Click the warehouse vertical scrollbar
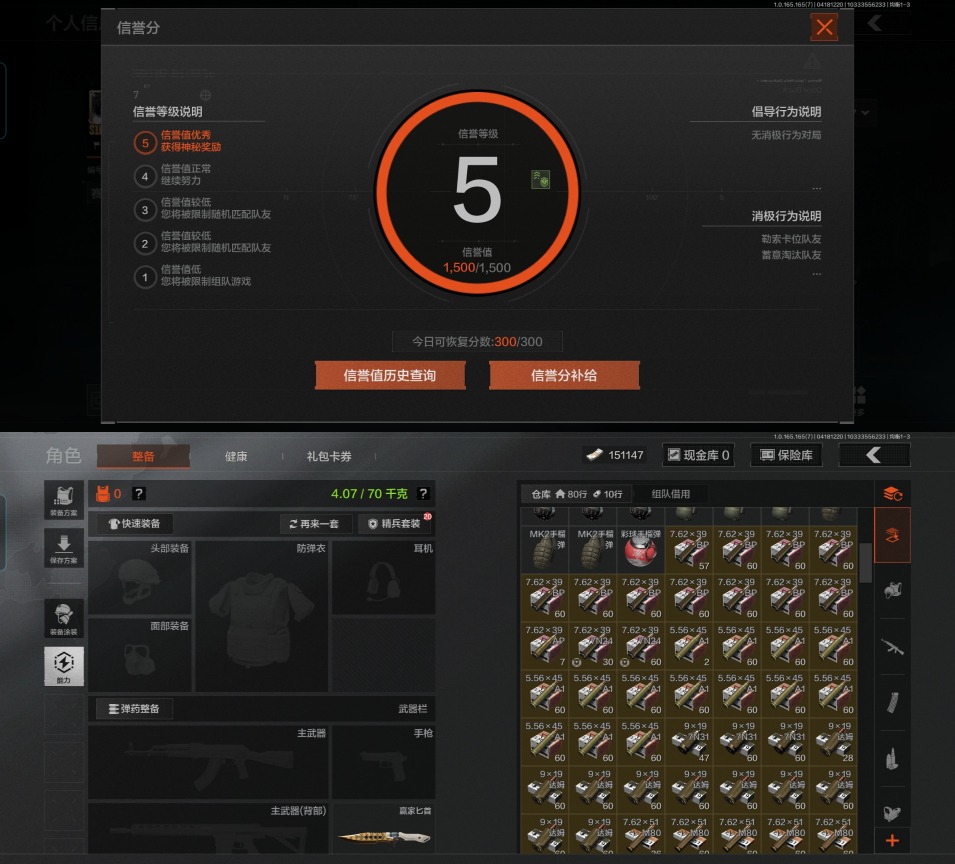The width and height of the screenshot is (955, 864). tap(865, 563)
